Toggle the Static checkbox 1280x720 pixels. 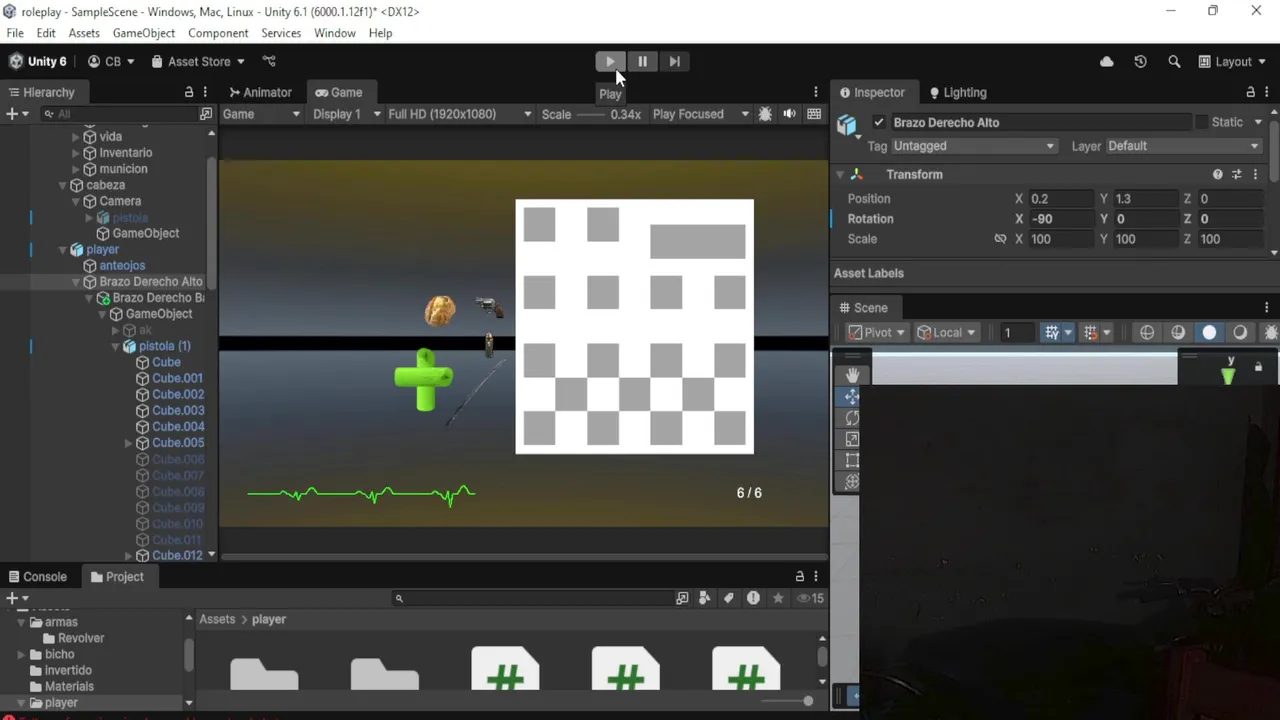tap(1201, 122)
